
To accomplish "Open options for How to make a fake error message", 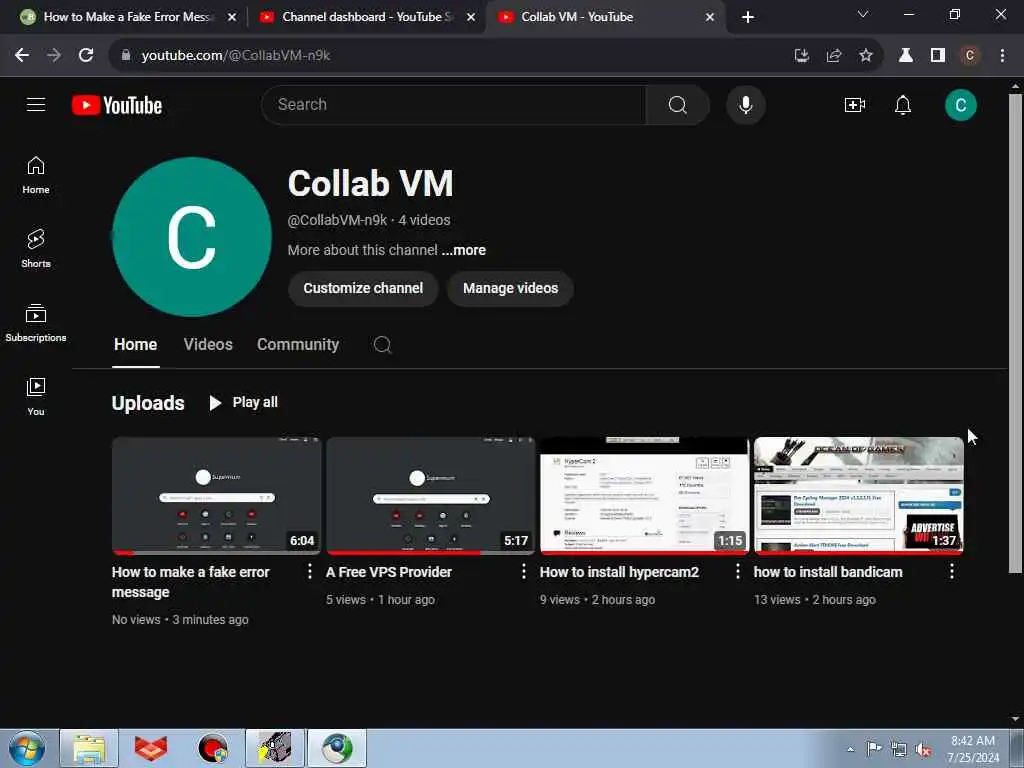I will coord(310,571).
